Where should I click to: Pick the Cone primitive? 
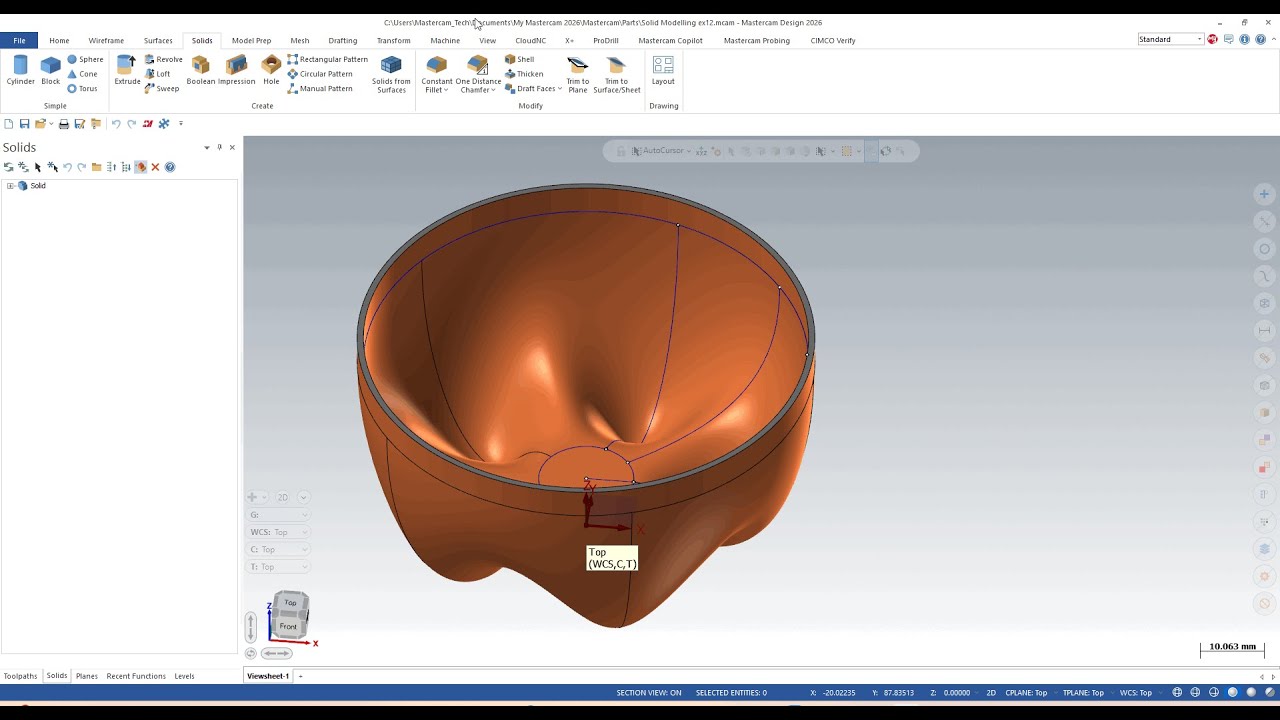(x=82, y=74)
